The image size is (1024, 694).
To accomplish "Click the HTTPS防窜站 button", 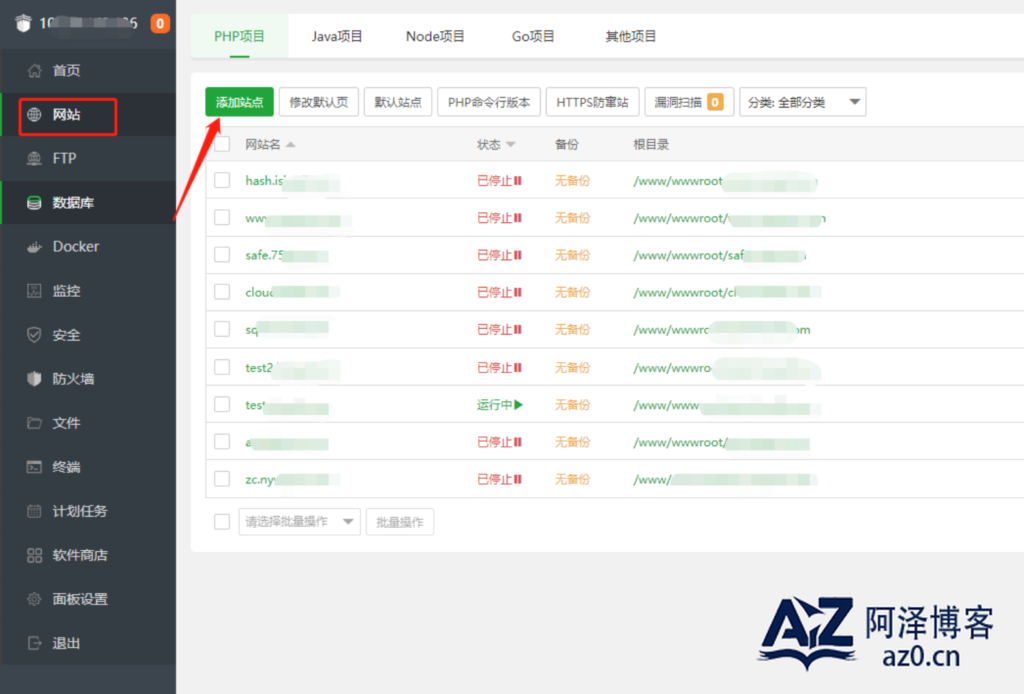I will pyautogui.click(x=592, y=102).
